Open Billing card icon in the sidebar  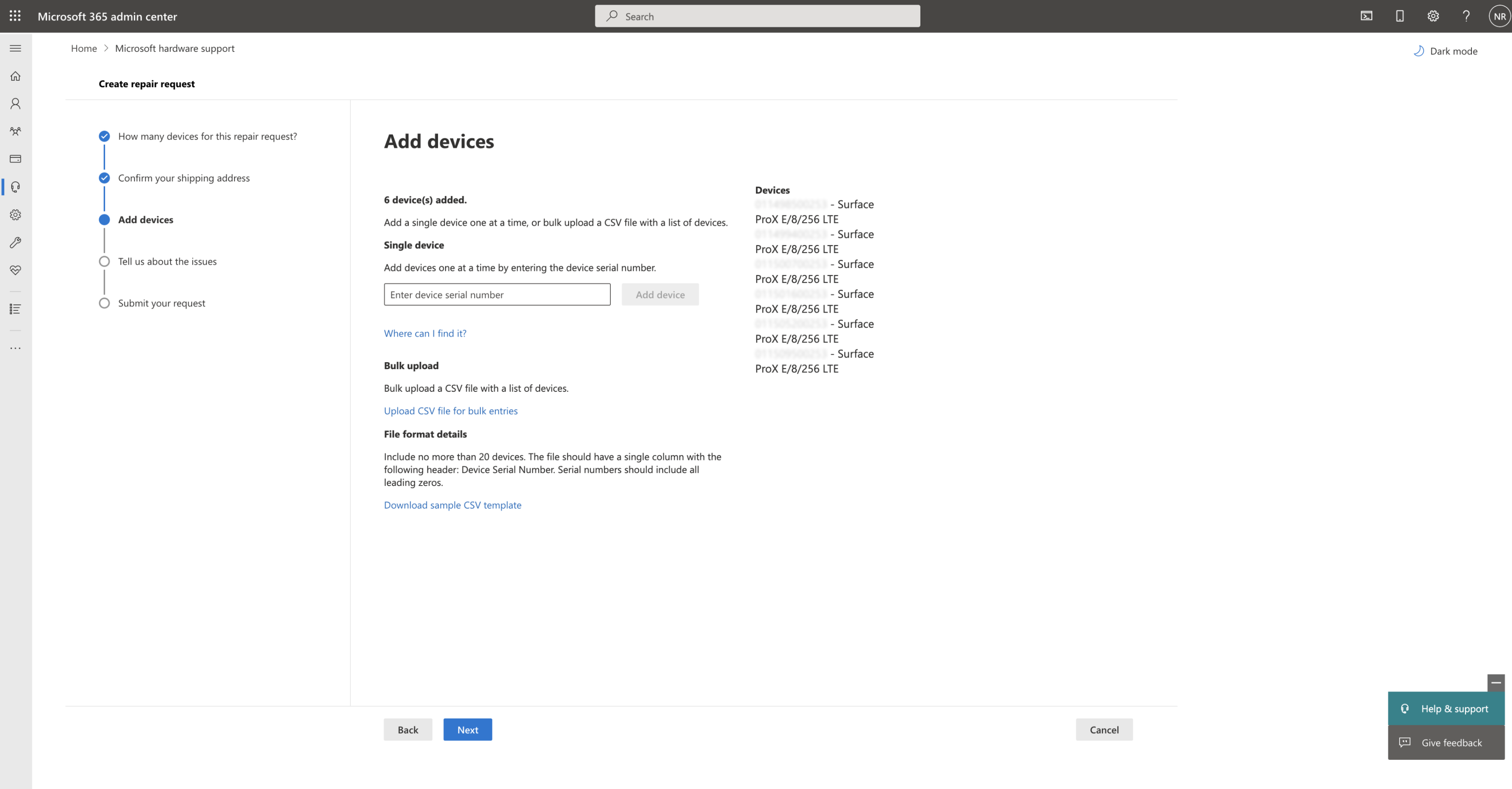15,159
